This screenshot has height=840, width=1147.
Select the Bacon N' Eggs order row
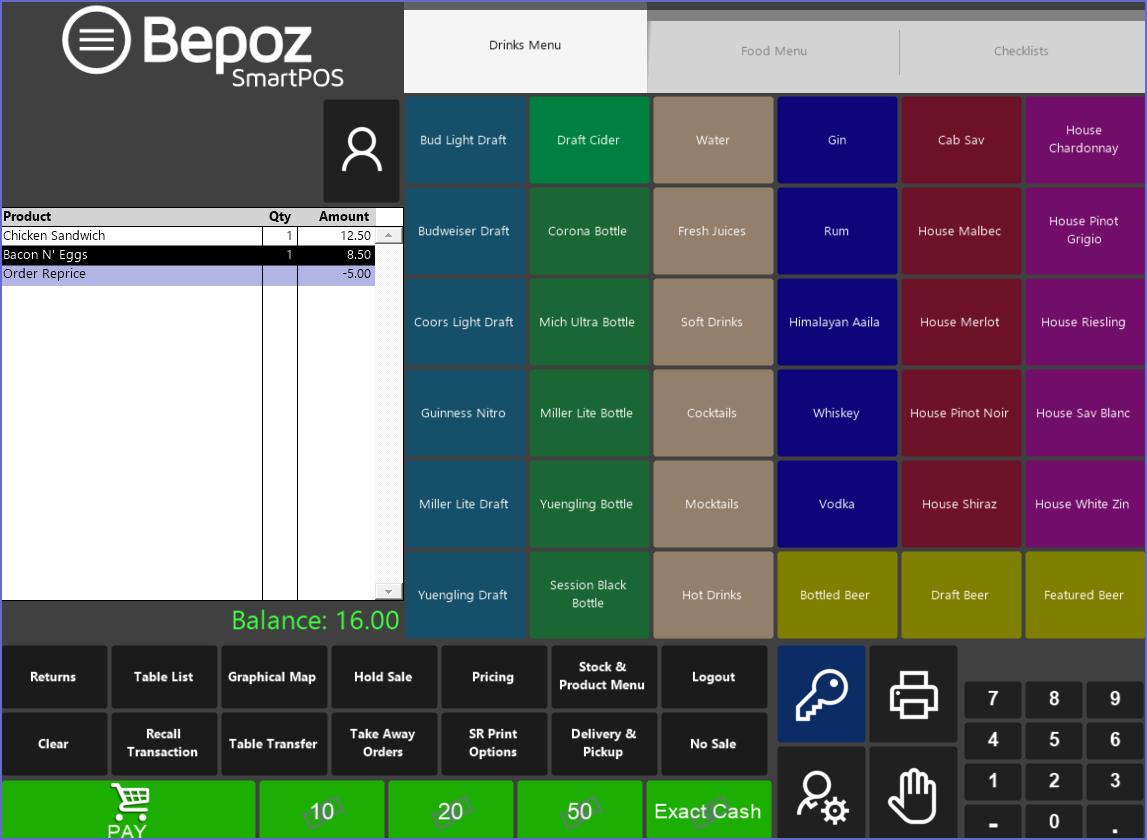pos(130,255)
